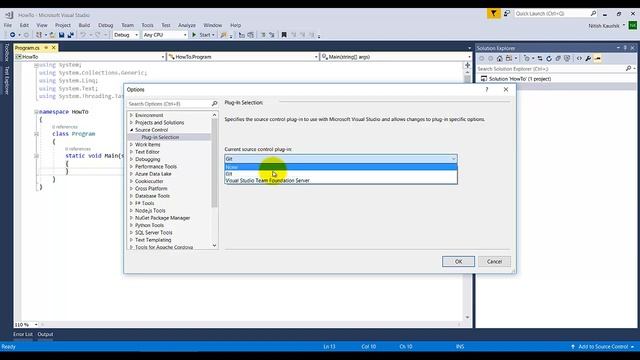This screenshot has height=360, width=640.
Task: Choose None in the plug-in dropdown list
Action: point(341,167)
